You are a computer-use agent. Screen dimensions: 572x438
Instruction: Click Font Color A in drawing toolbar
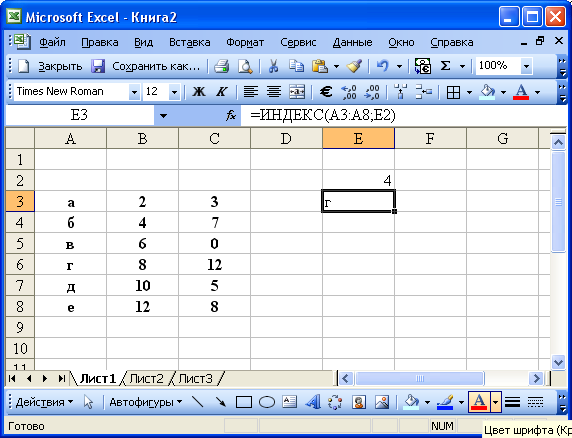pos(479,402)
